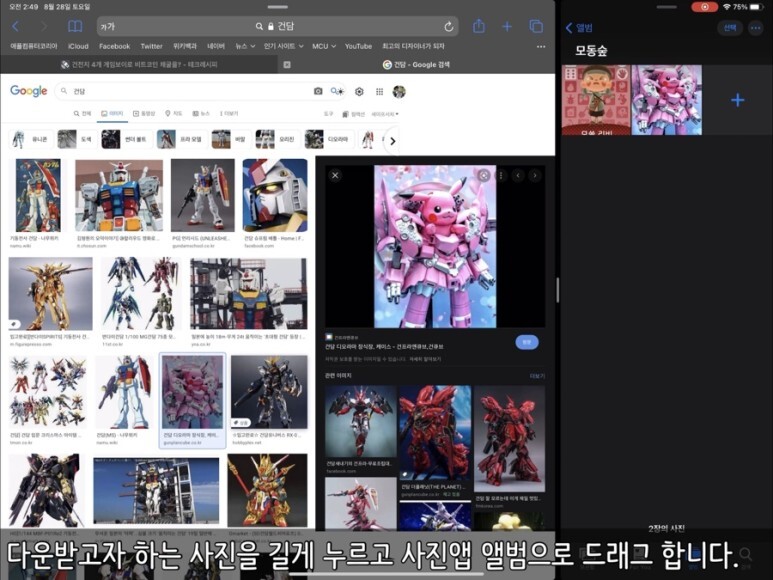Show more suggestion chips with arrow

click(x=392, y=141)
